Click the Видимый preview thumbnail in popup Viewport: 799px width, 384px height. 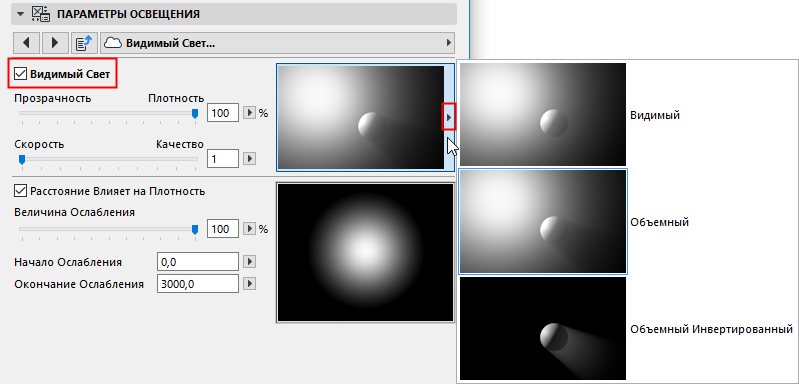tap(543, 114)
